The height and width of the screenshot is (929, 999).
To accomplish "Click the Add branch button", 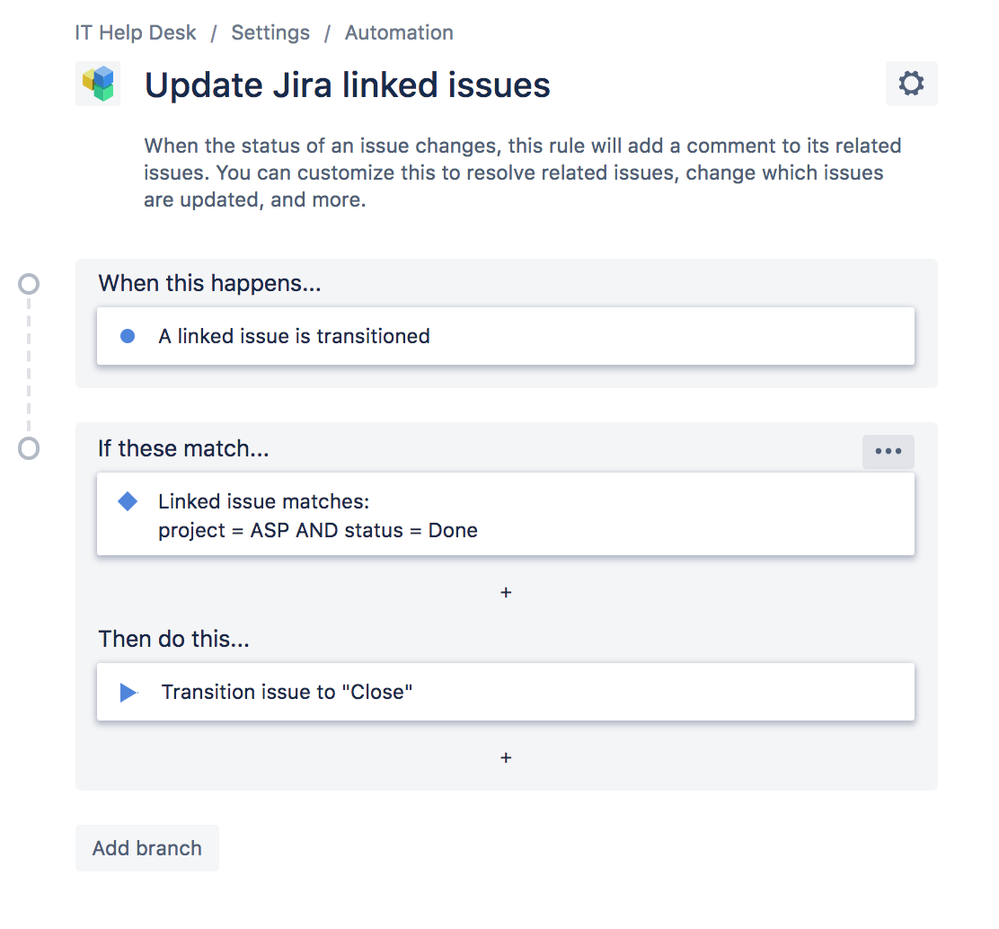I will tap(146, 848).
